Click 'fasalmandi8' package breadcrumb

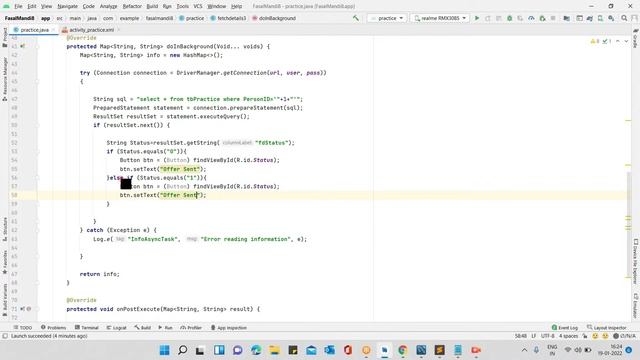coord(159,18)
